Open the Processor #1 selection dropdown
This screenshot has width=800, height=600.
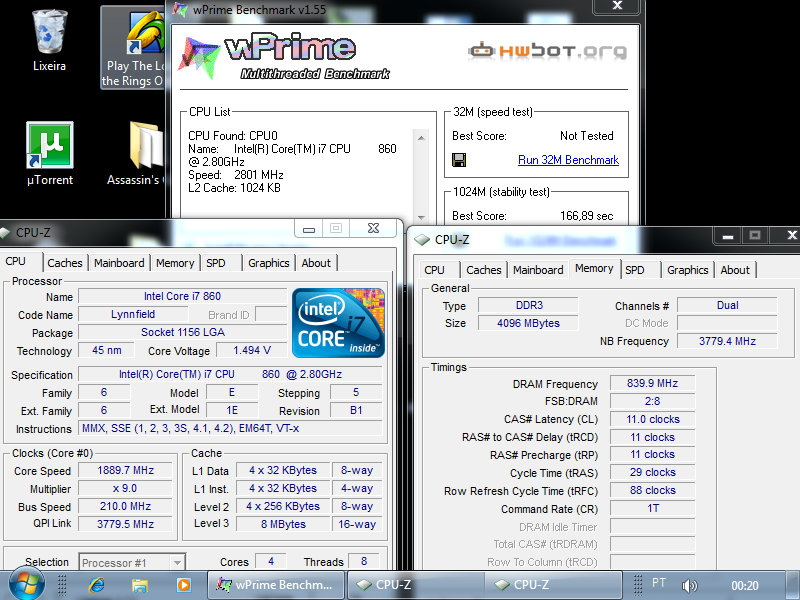(x=132, y=562)
